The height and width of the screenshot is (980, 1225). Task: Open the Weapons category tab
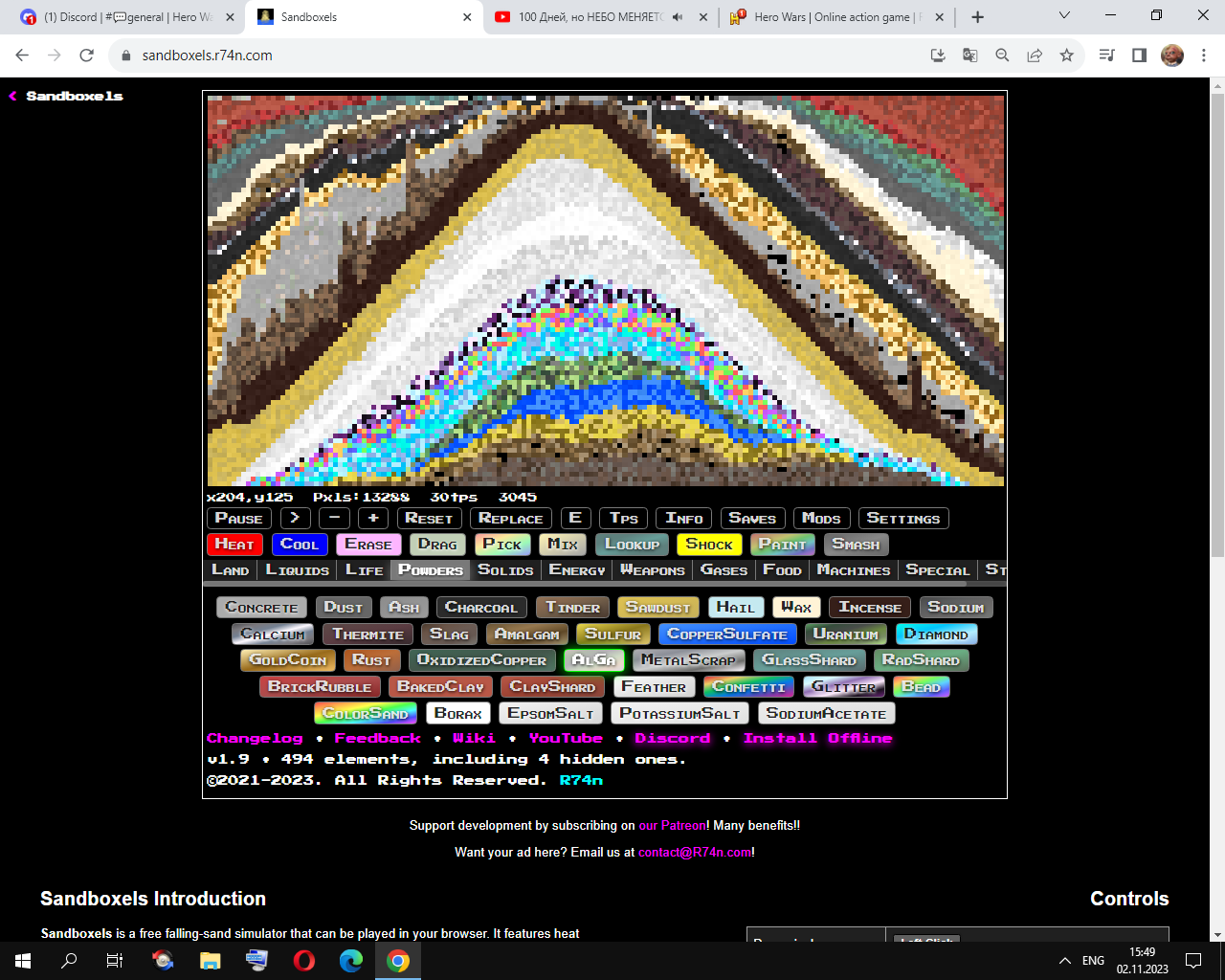pos(652,569)
